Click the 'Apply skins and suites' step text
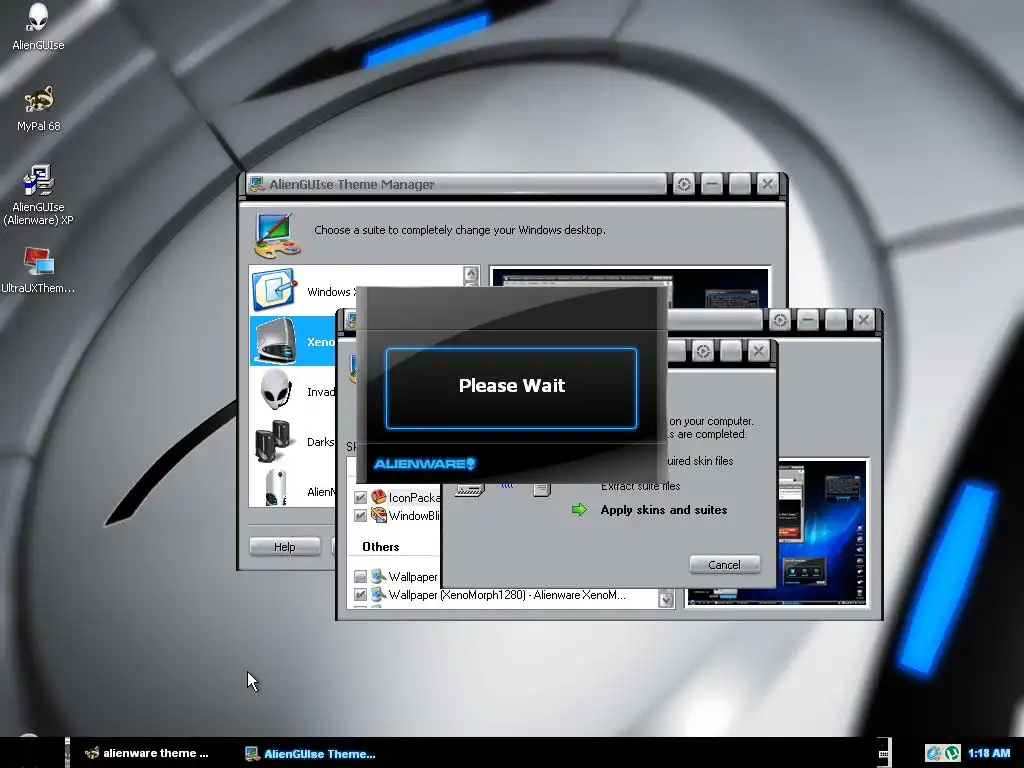Image resolution: width=1024 pixels, height=768 pixels. coord(664,510)
